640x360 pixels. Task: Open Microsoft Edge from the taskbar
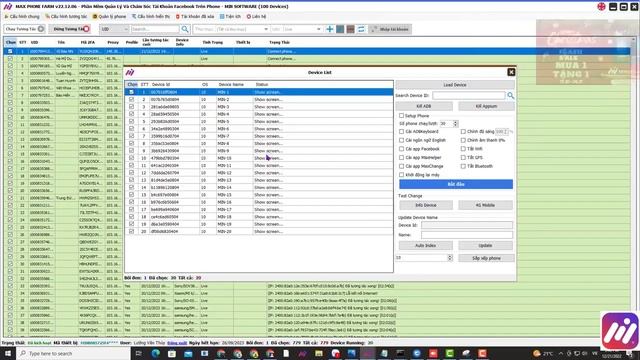[x=156, y=353]
